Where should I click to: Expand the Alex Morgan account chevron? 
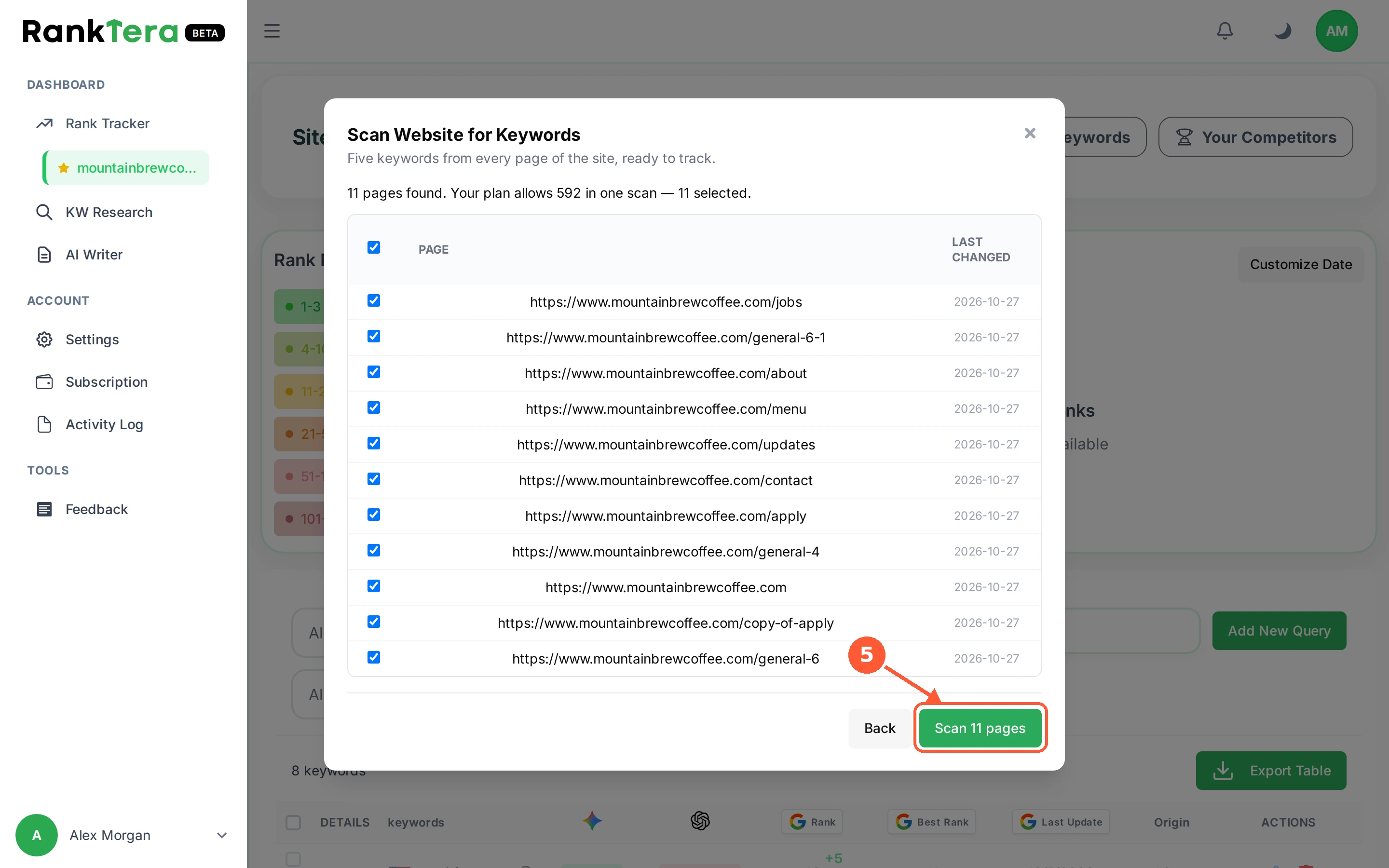(x=221, y=835)
